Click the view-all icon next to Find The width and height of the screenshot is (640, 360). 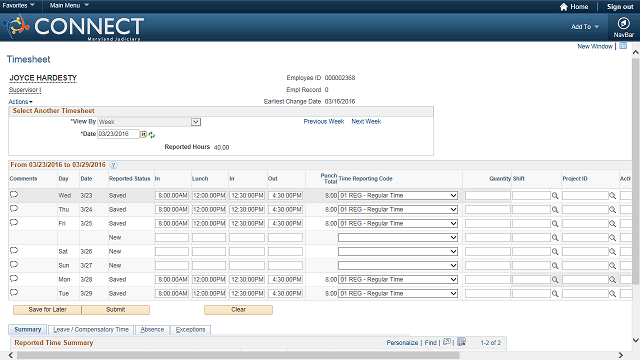pos(447,342)
